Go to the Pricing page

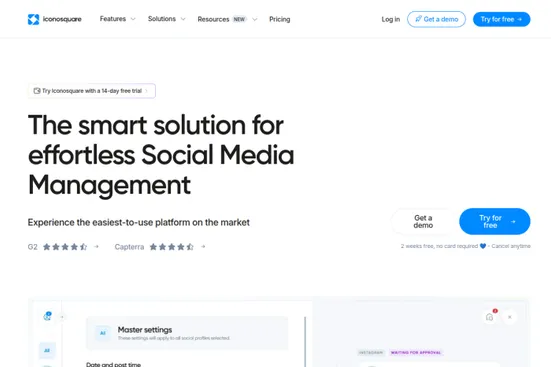(280, 19)
